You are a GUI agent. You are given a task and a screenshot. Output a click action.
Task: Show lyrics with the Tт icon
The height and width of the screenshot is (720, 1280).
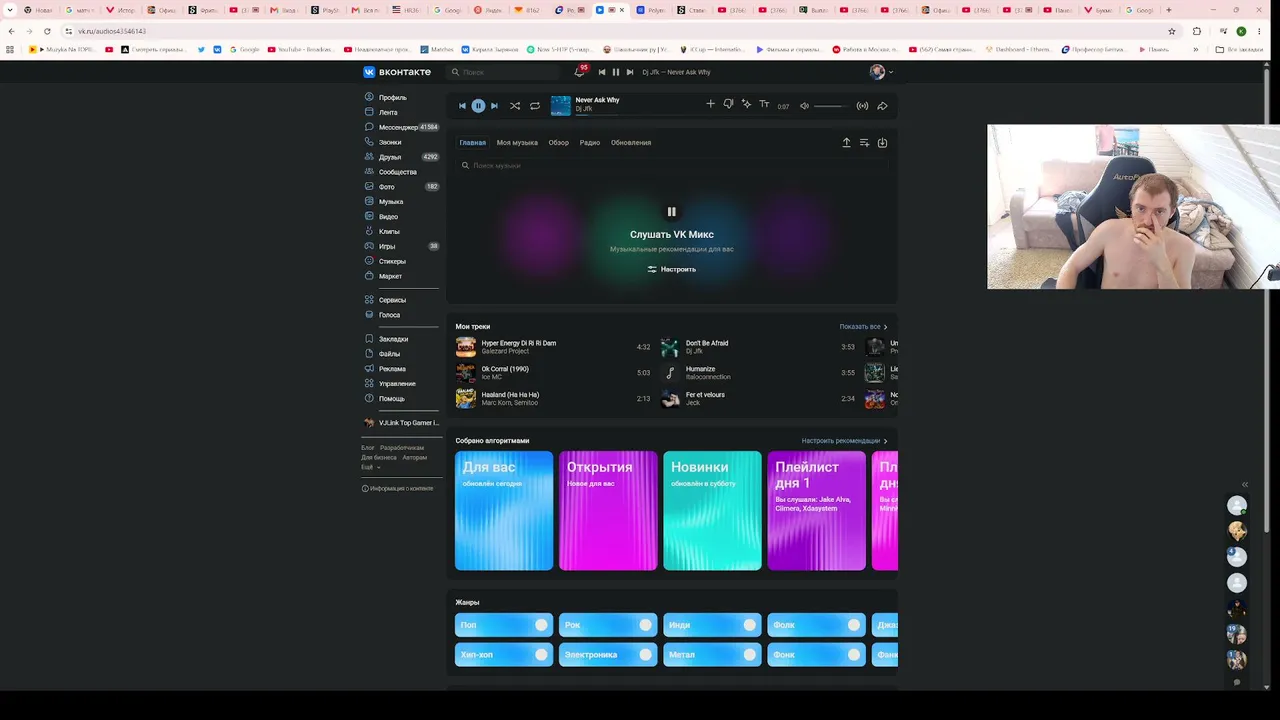[764, 104]
